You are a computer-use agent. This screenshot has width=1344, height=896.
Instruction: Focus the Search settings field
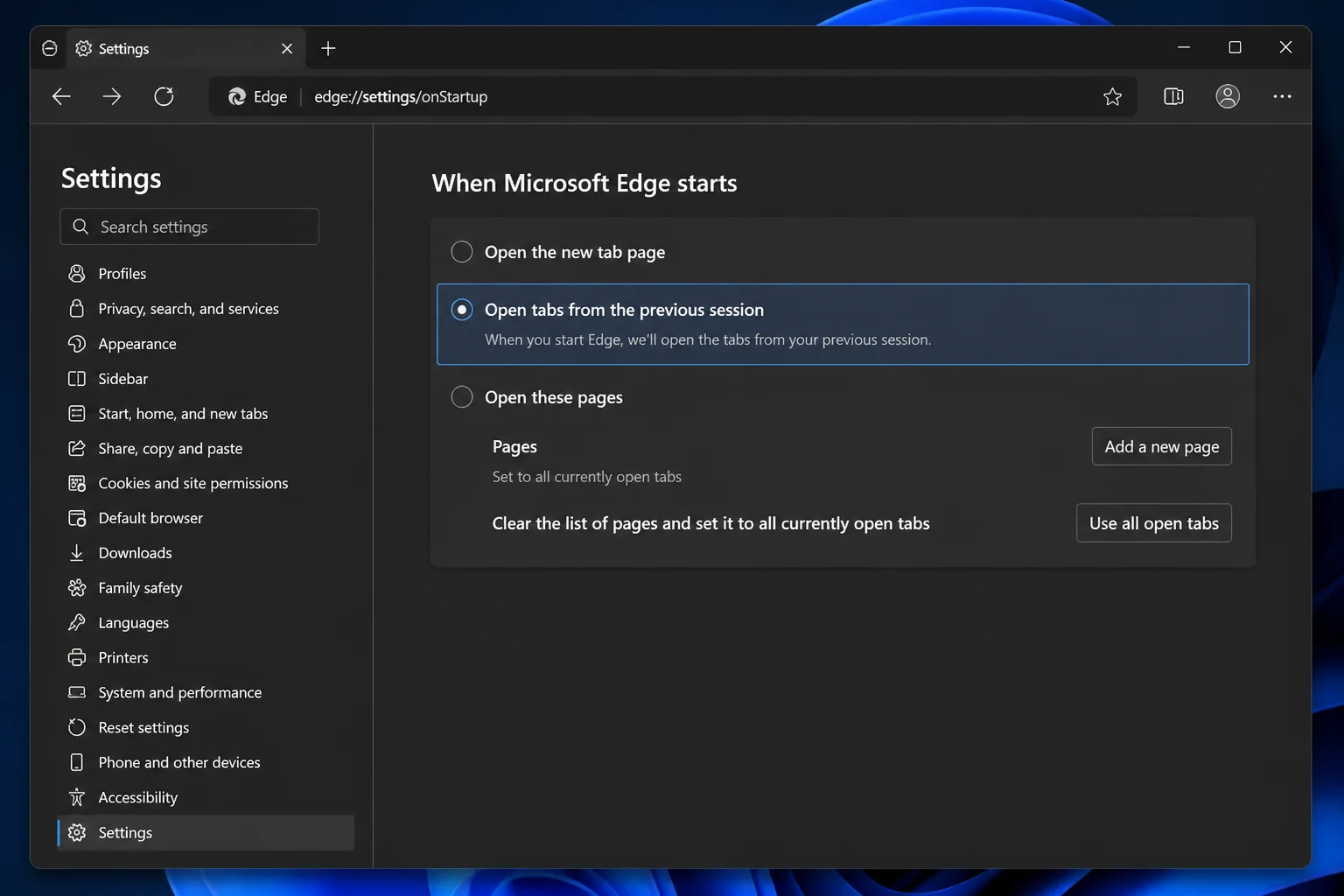click(190, 227)
